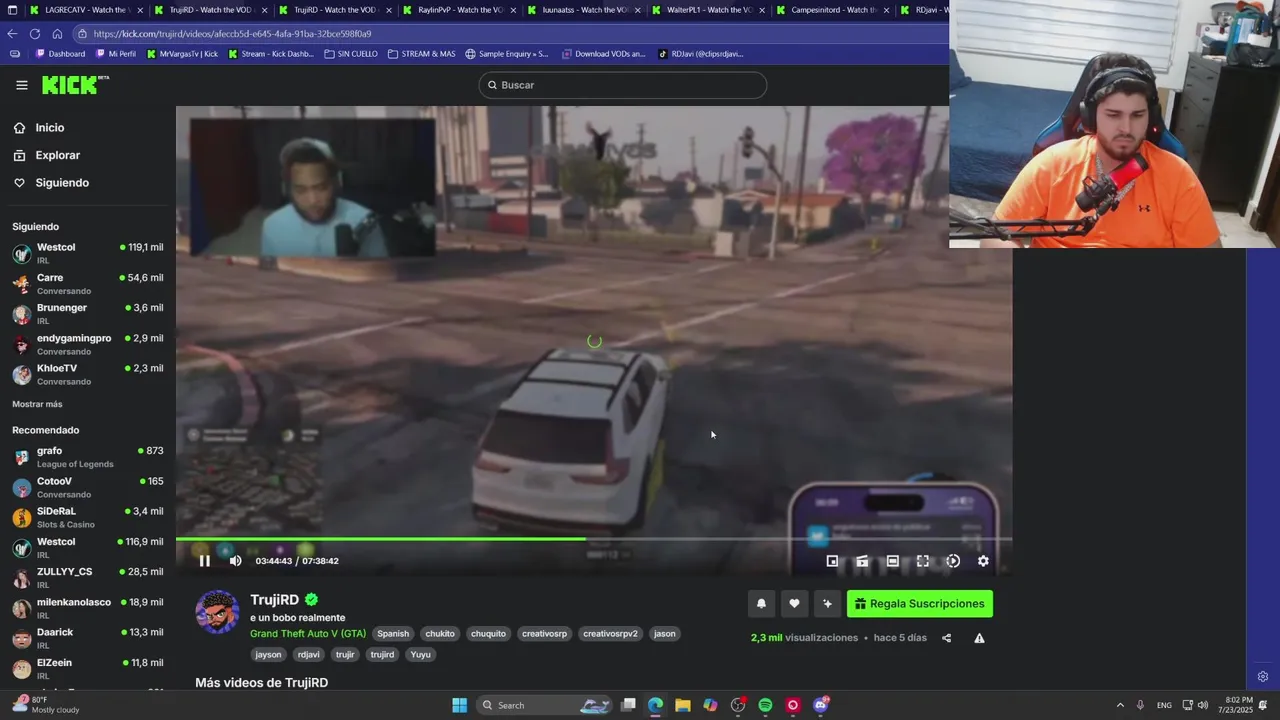This screenshot has height=720, width=1280.
Task: Open CotooV's recommended channel
Action: click(x=88, y=487)
